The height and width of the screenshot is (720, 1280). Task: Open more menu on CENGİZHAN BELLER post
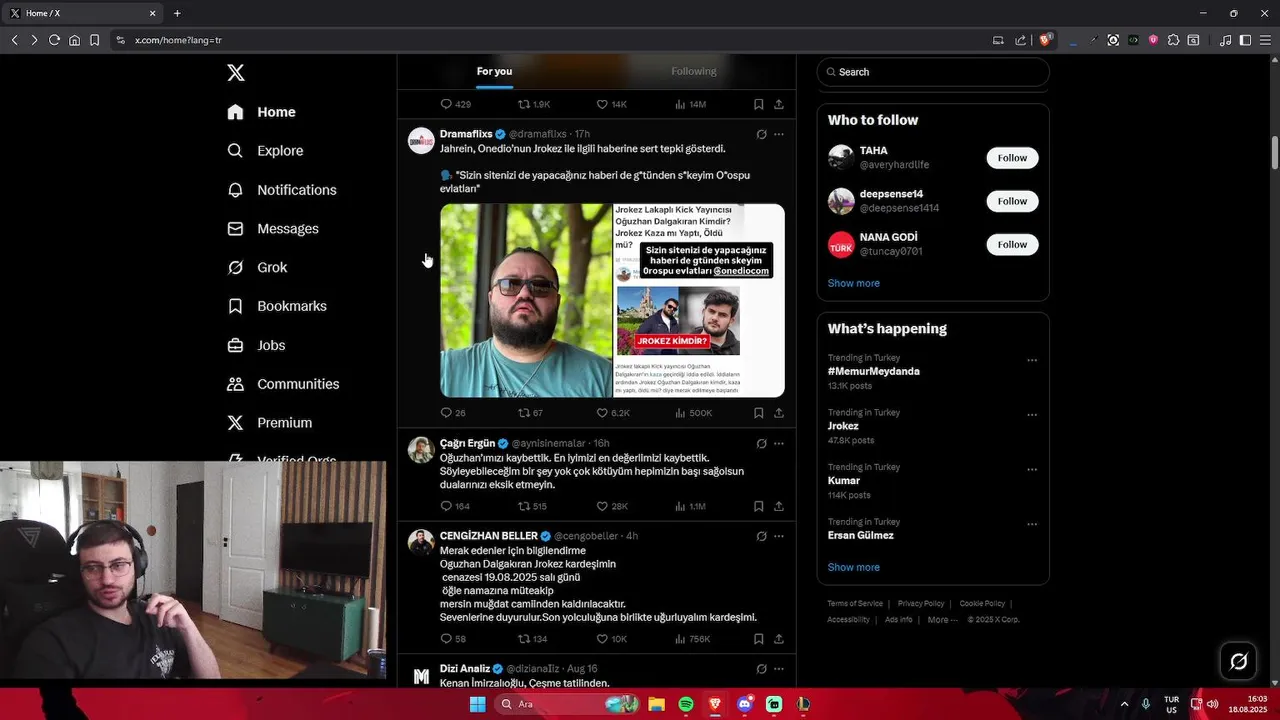pos(779,536)
